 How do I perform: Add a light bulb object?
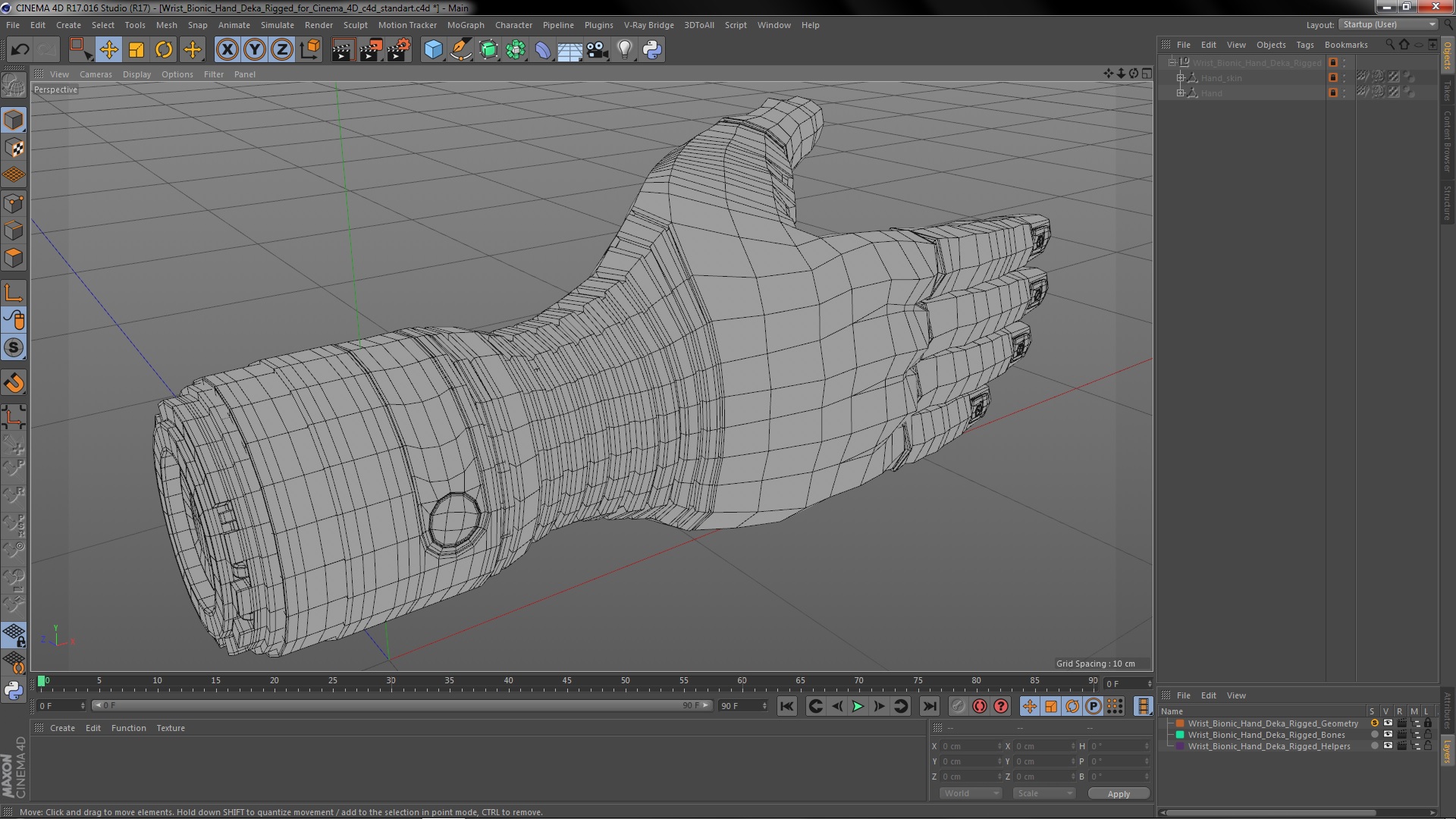click(x=625, y=50)
